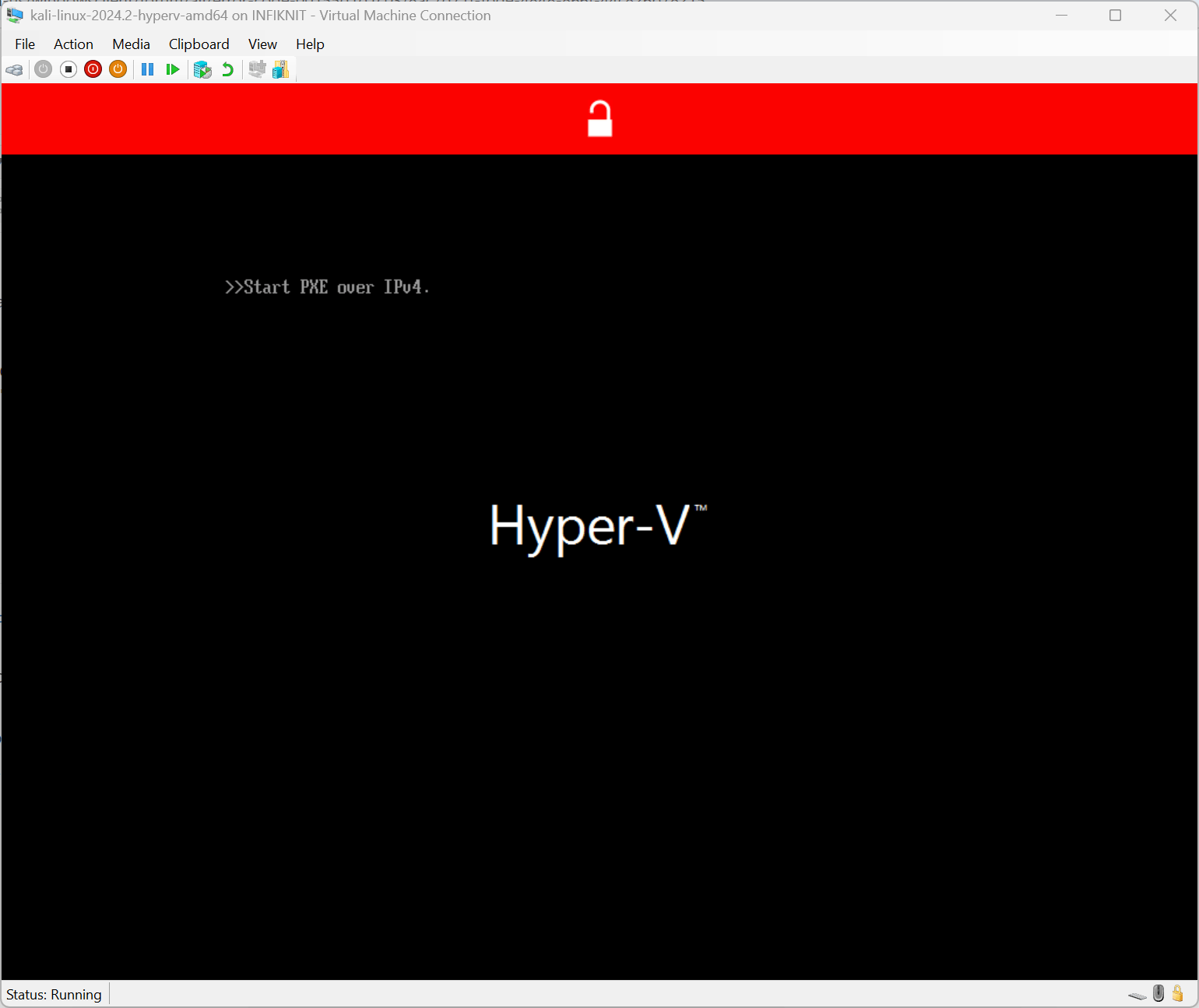Screen dimensions: 1199x1008
Task: Click the VM Connection title bar icon
Action: (x=15, y=16)
